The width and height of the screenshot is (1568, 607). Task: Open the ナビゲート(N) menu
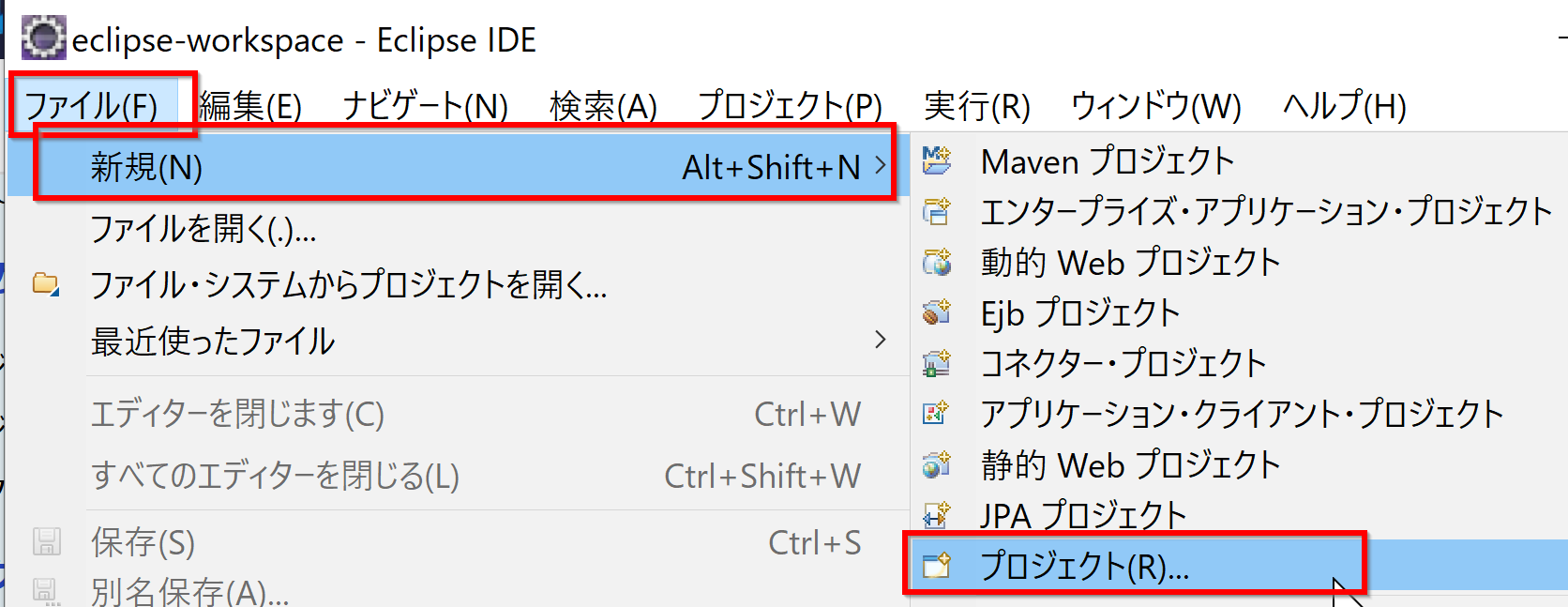(425, 106)
